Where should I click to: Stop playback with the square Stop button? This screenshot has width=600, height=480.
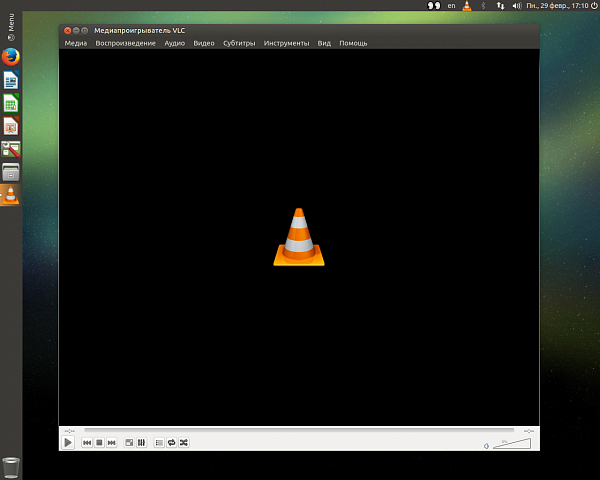(99, 443)
